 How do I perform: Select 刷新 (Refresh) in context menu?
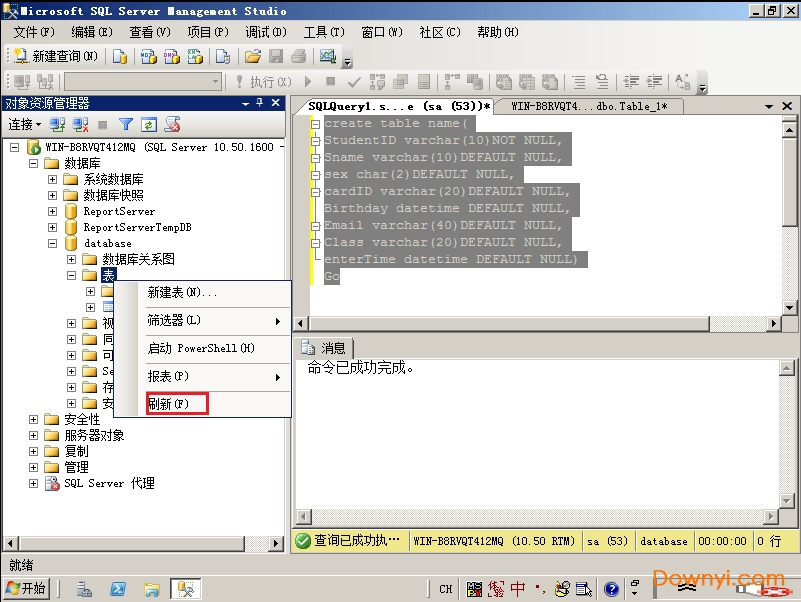168,404
